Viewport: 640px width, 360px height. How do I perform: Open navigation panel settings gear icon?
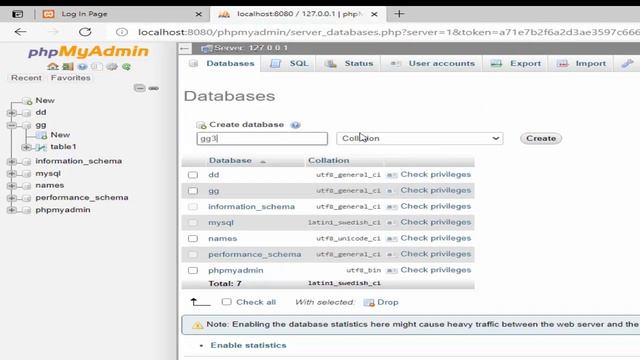[x=111, y=67]
